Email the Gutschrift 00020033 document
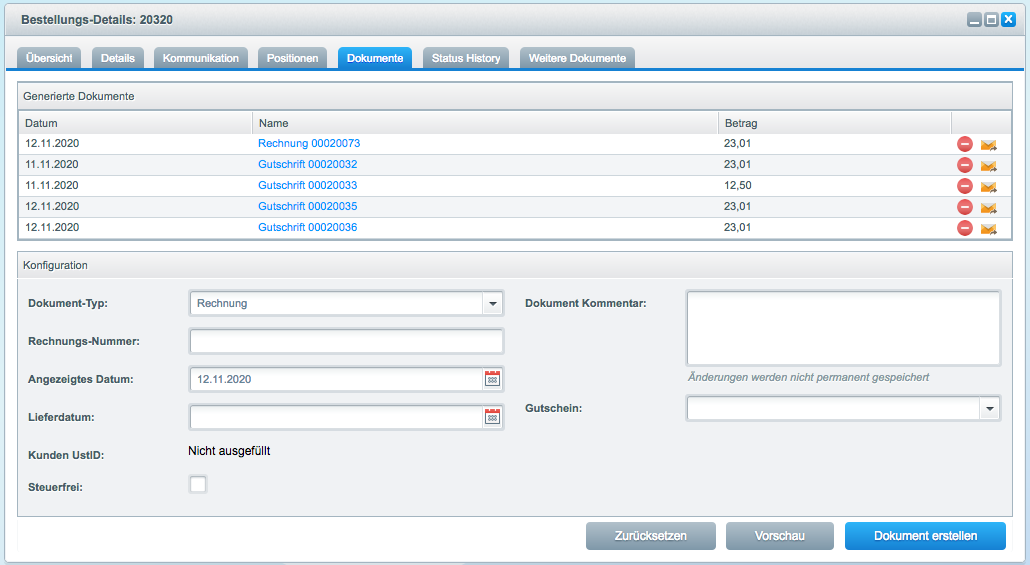The height and width of the screenshot is (565, 1030). pyautogui.click(x=988, y=187)
